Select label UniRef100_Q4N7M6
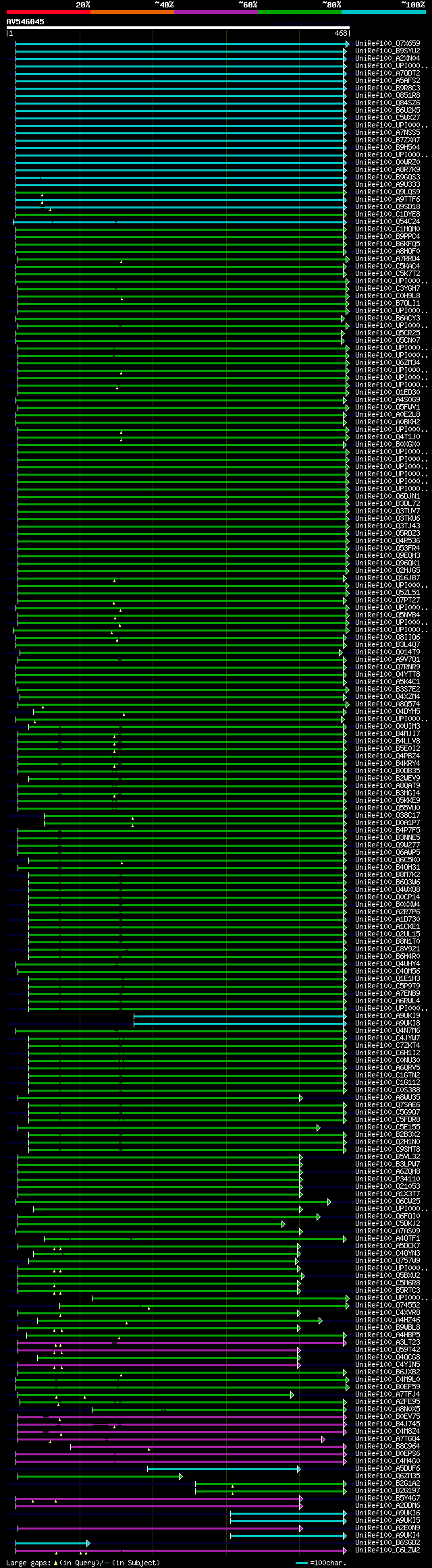This screenshot has height=1568, width=432. click(x=387, y=1031)
